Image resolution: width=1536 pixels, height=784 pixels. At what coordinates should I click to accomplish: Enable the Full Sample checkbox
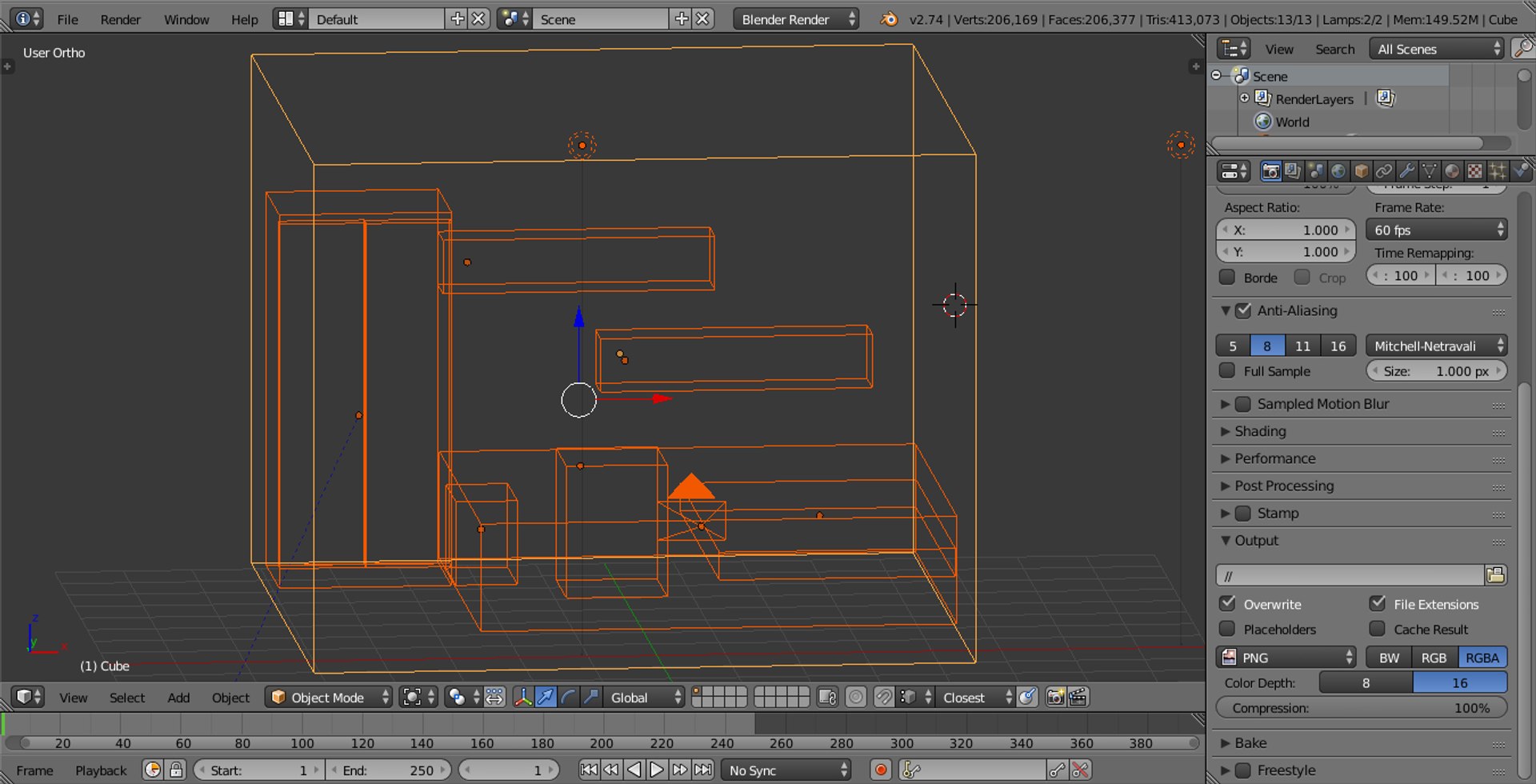tap(1227, 370)
